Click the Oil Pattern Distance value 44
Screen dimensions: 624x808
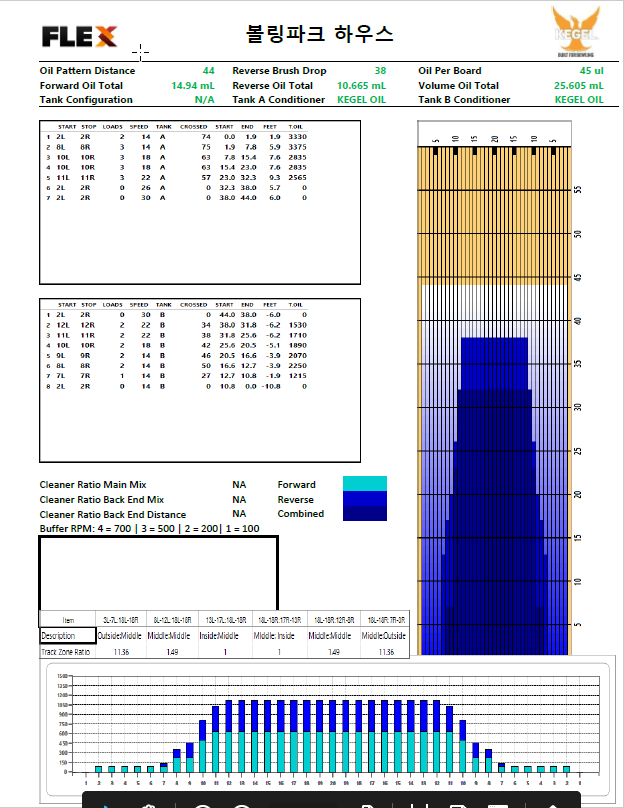tap(209, 71)
